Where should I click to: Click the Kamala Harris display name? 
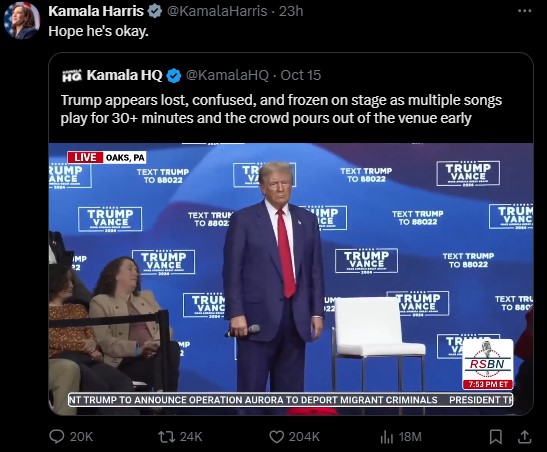[x=96, y=11]
